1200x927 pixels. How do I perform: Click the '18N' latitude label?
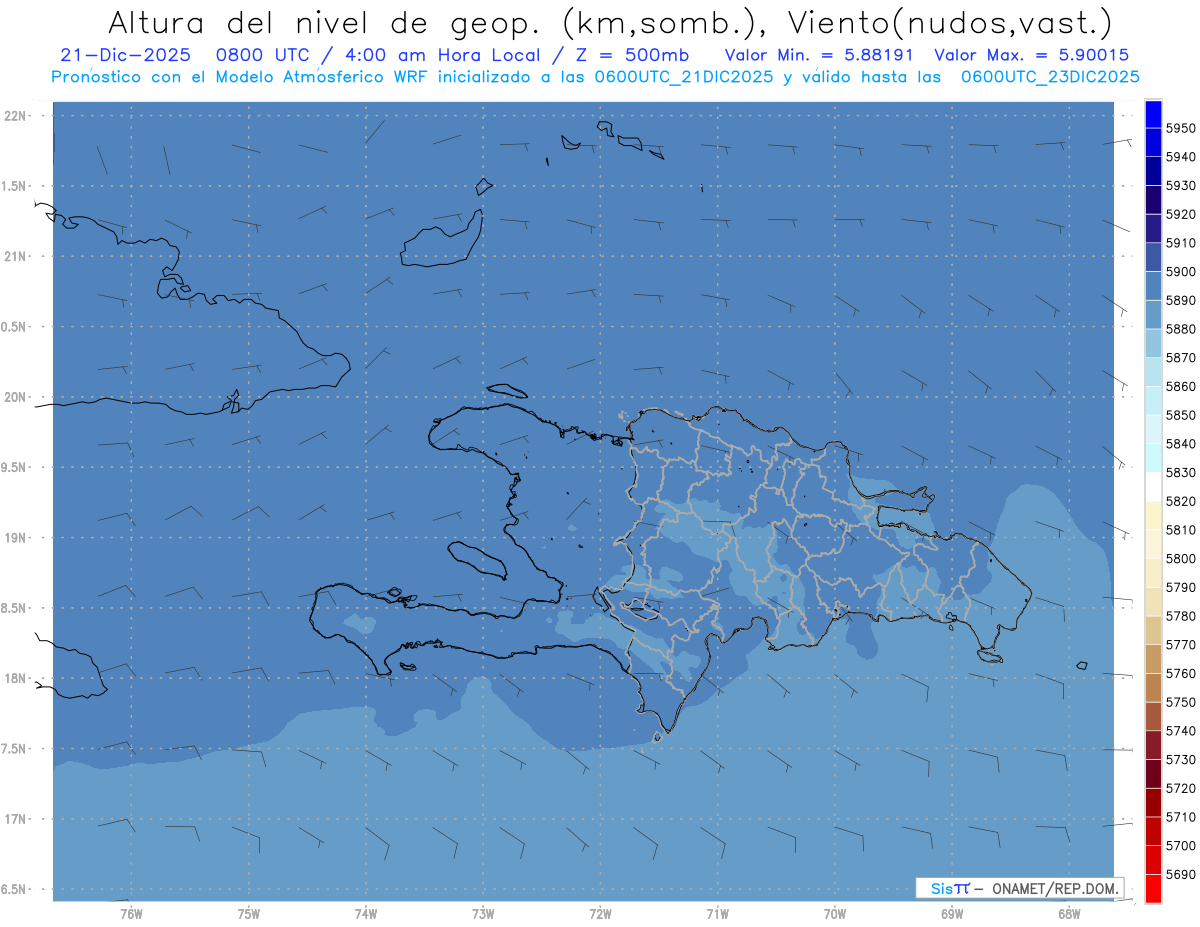(17, 679)
